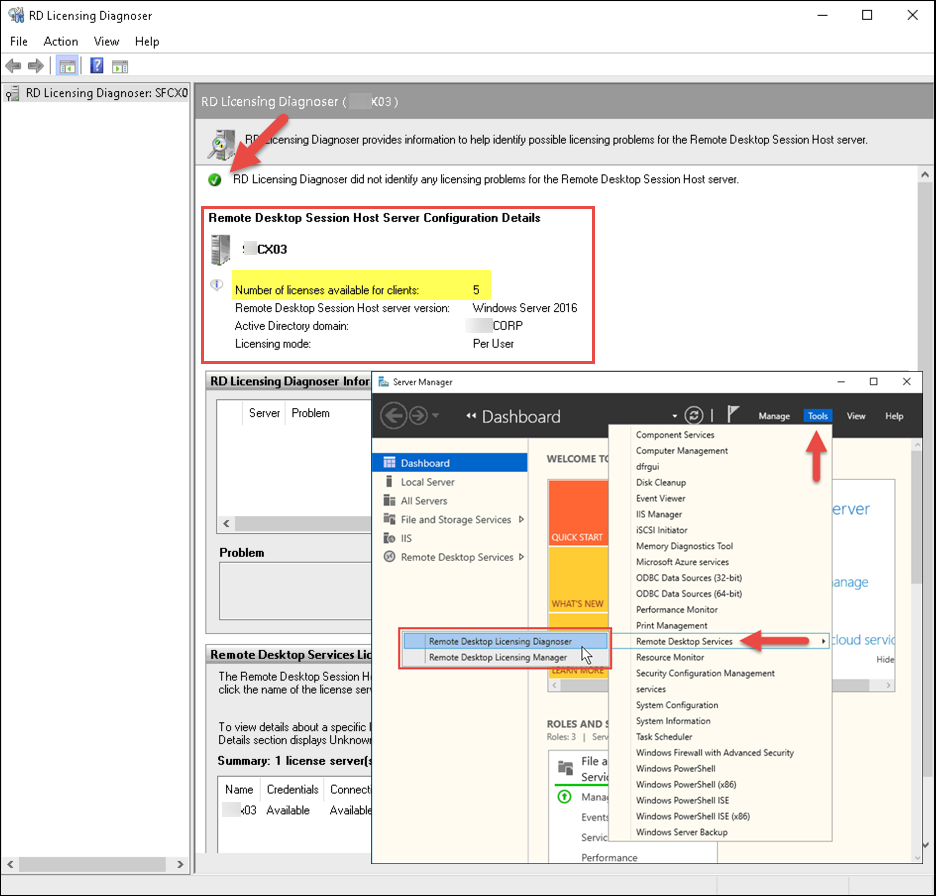Expand Remote Desktop Services sidebar arrow
The height and width of the screenshot is (896, 936).
pos(521,557)
